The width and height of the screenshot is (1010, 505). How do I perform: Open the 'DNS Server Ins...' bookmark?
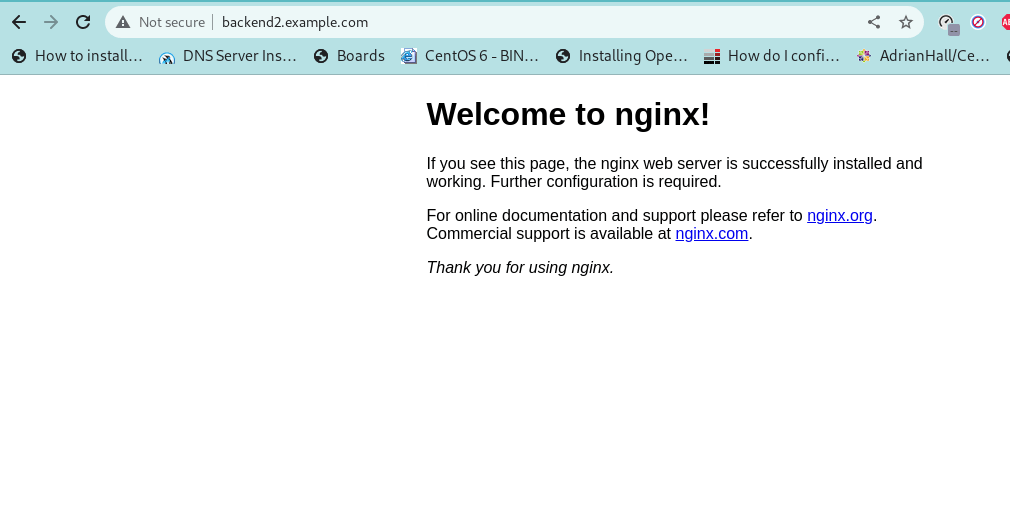[228, 56]
